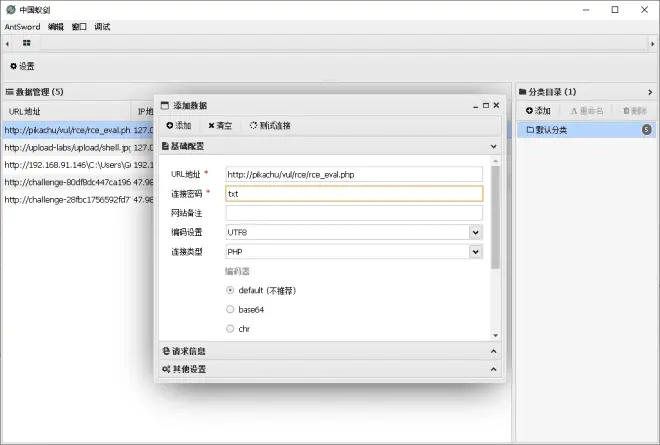Select the chr encoder option
660x445 pixels.
point(231,328)
